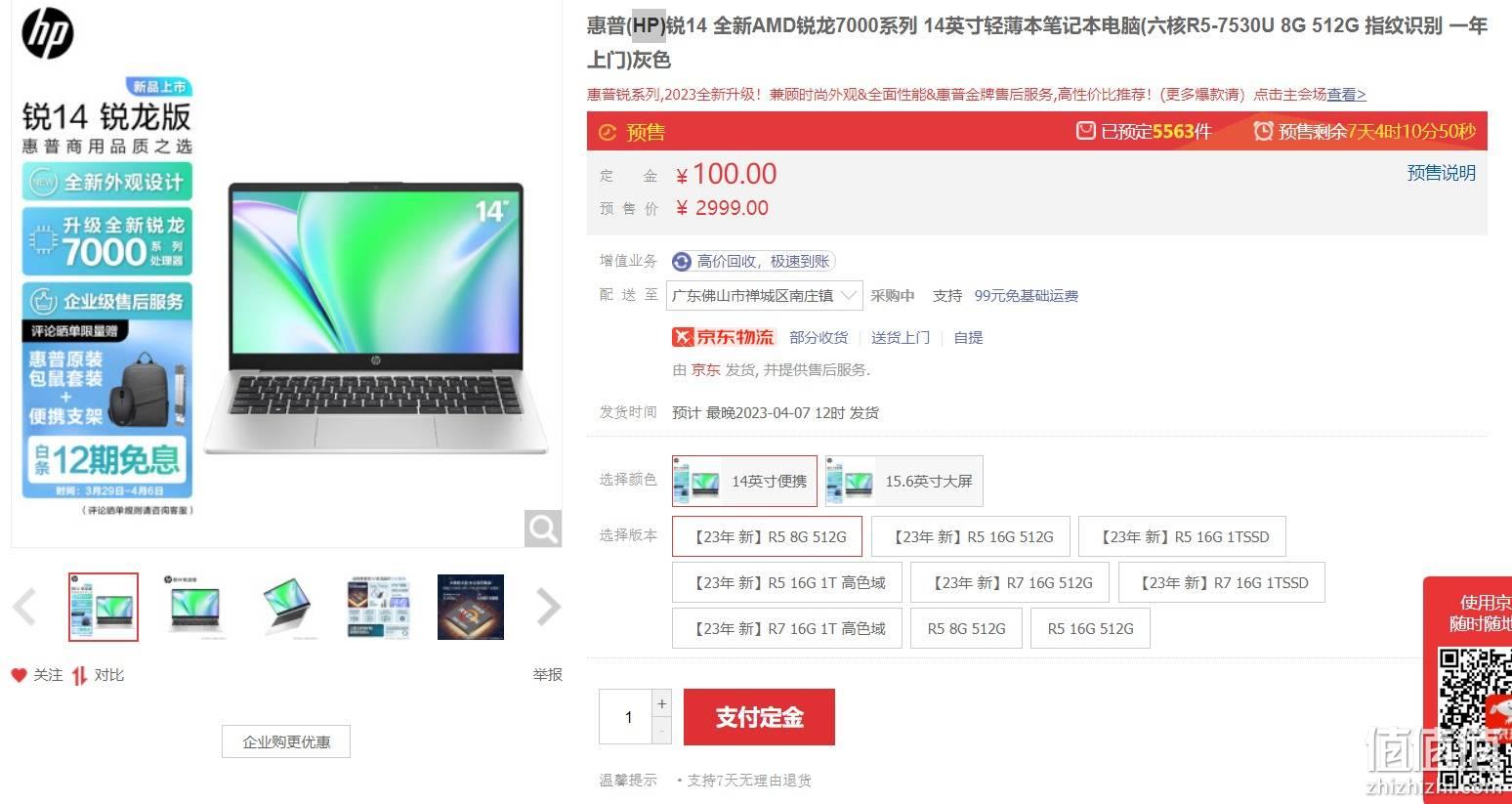The image size is (1512, 804).
Task: Click the 京东物流 logistics logo
Action: click(x=723, y=337)
